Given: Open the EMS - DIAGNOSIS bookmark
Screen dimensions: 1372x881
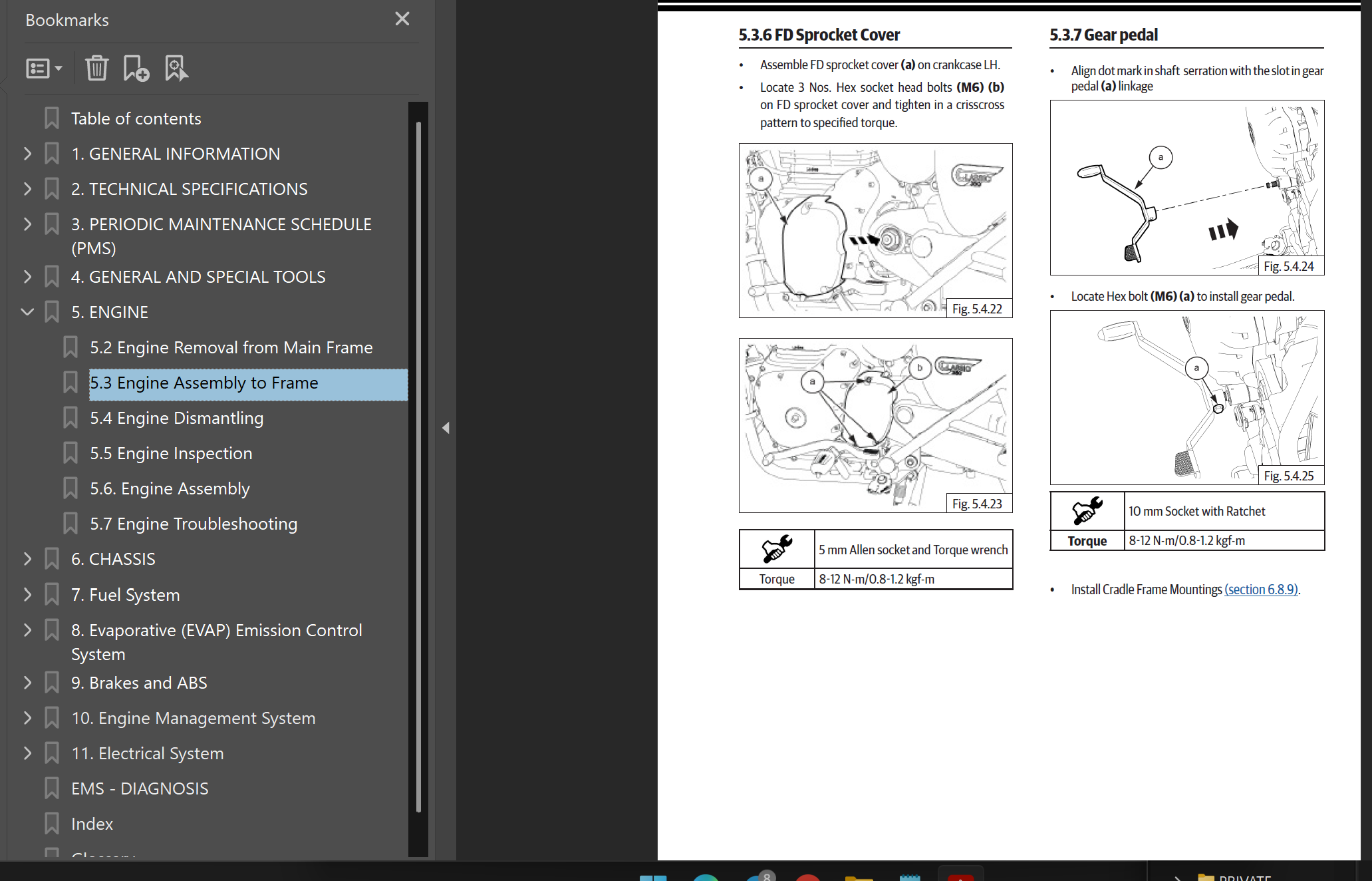Looking at the screenshot, I should pos(140,789).
